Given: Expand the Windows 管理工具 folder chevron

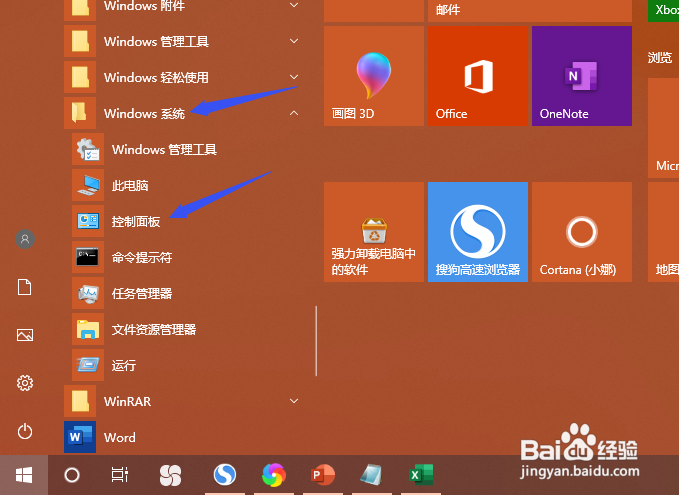Looking at the screenshot, I should coord(294,41).
